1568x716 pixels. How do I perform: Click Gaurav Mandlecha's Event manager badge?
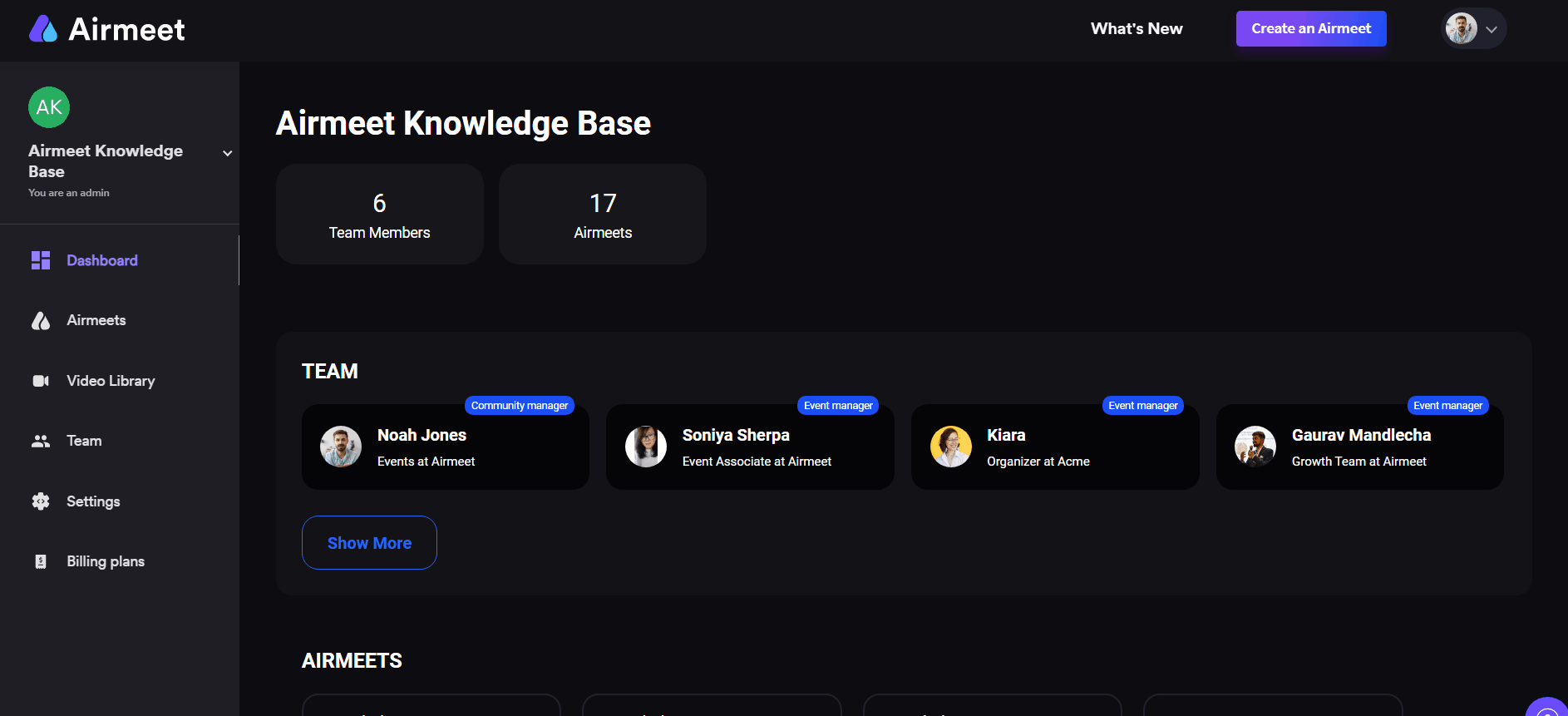[x=1448, y=405]
